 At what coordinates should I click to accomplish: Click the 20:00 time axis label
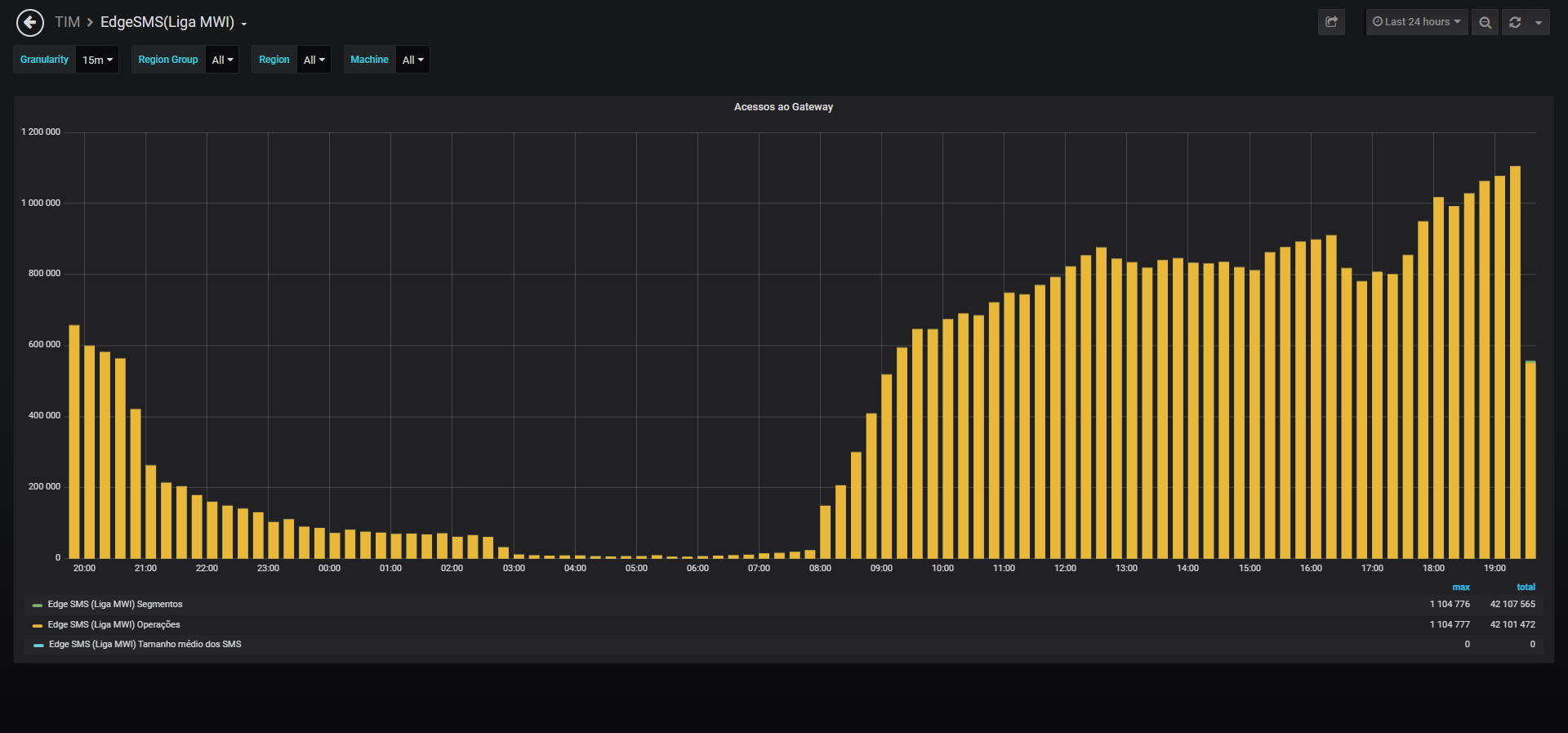[x=84, y=568]
